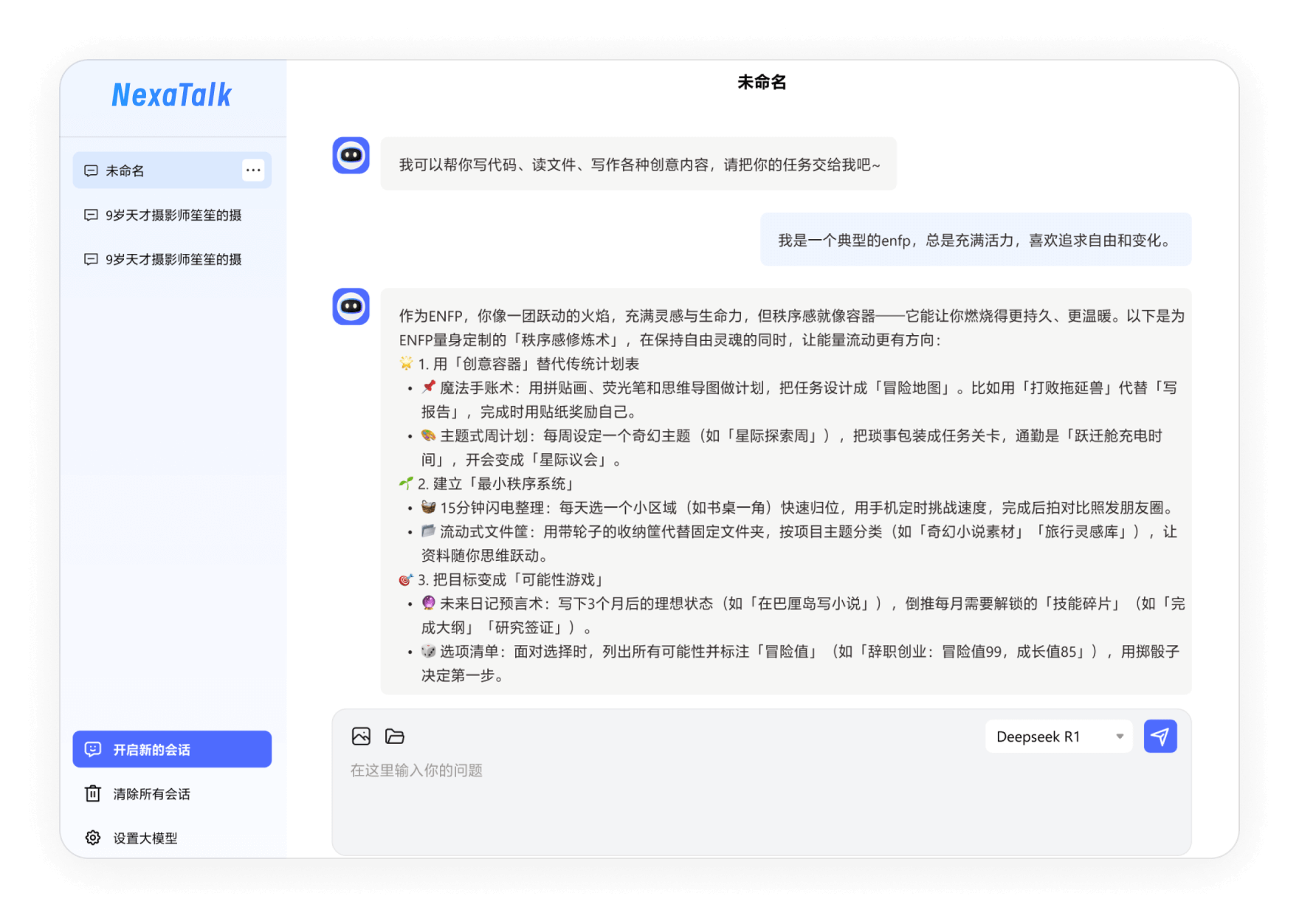Click the open folder file icon
This screenshot has width=1299, height=924.
[395, 736]
